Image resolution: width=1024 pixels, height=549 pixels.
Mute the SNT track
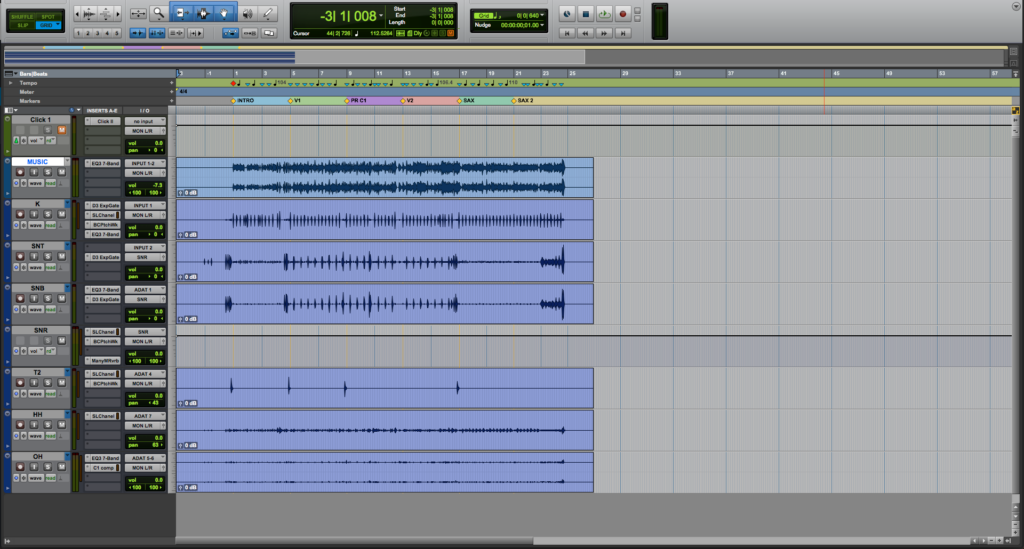tap(61, 257)
